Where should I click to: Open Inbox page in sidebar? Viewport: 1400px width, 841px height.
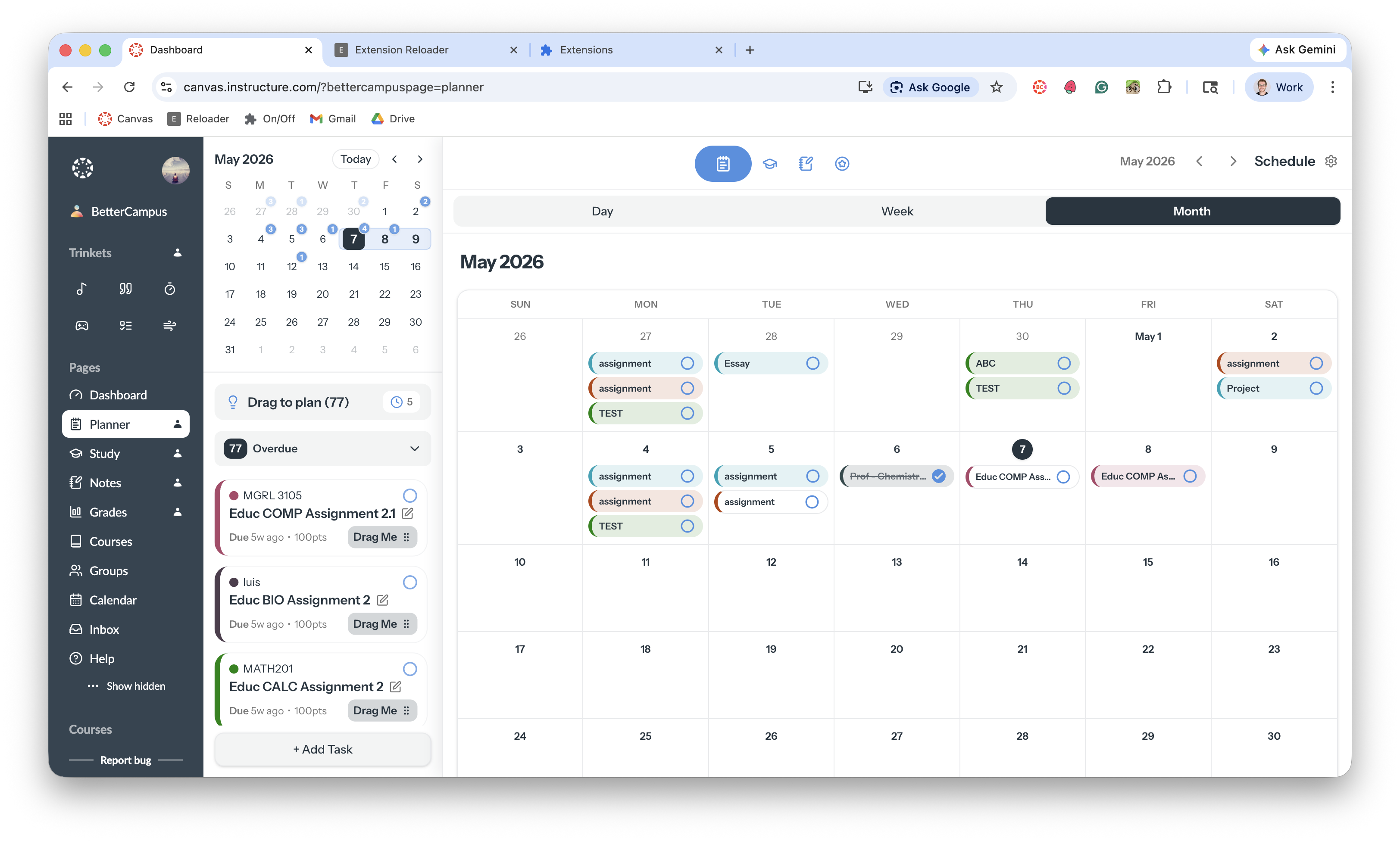[126, 629]
